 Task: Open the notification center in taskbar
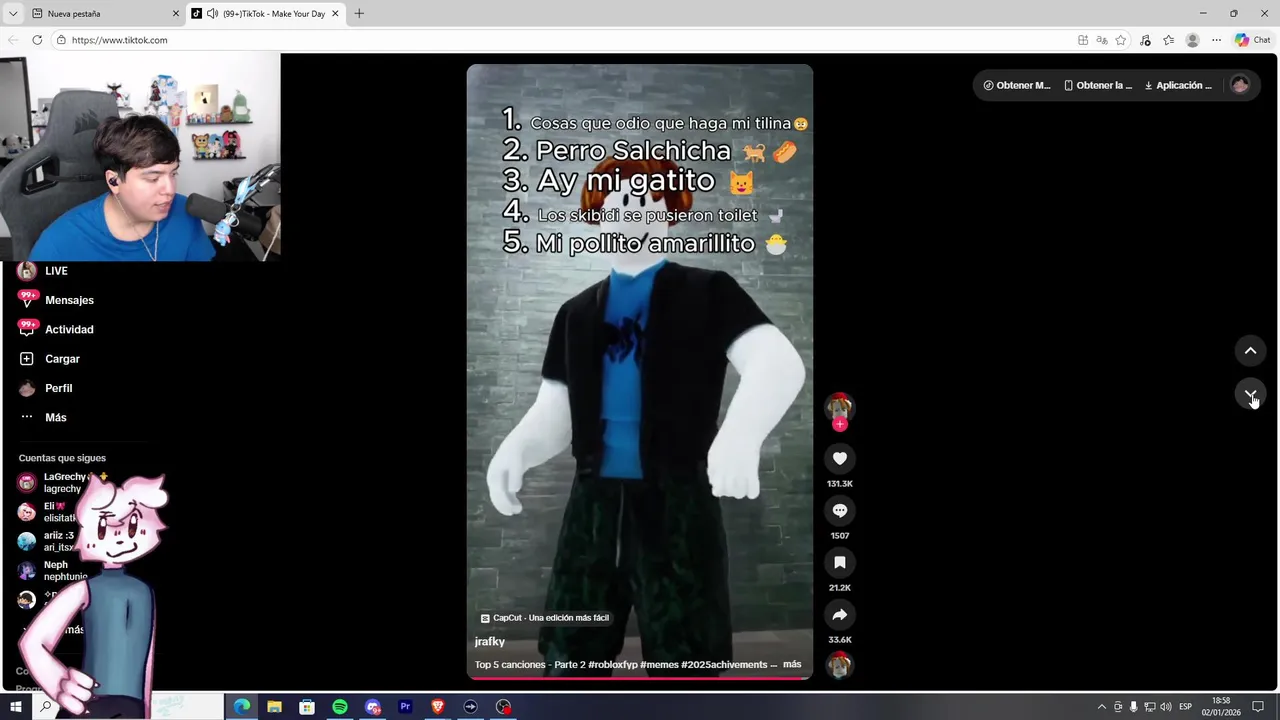[x=1258, y=707]
